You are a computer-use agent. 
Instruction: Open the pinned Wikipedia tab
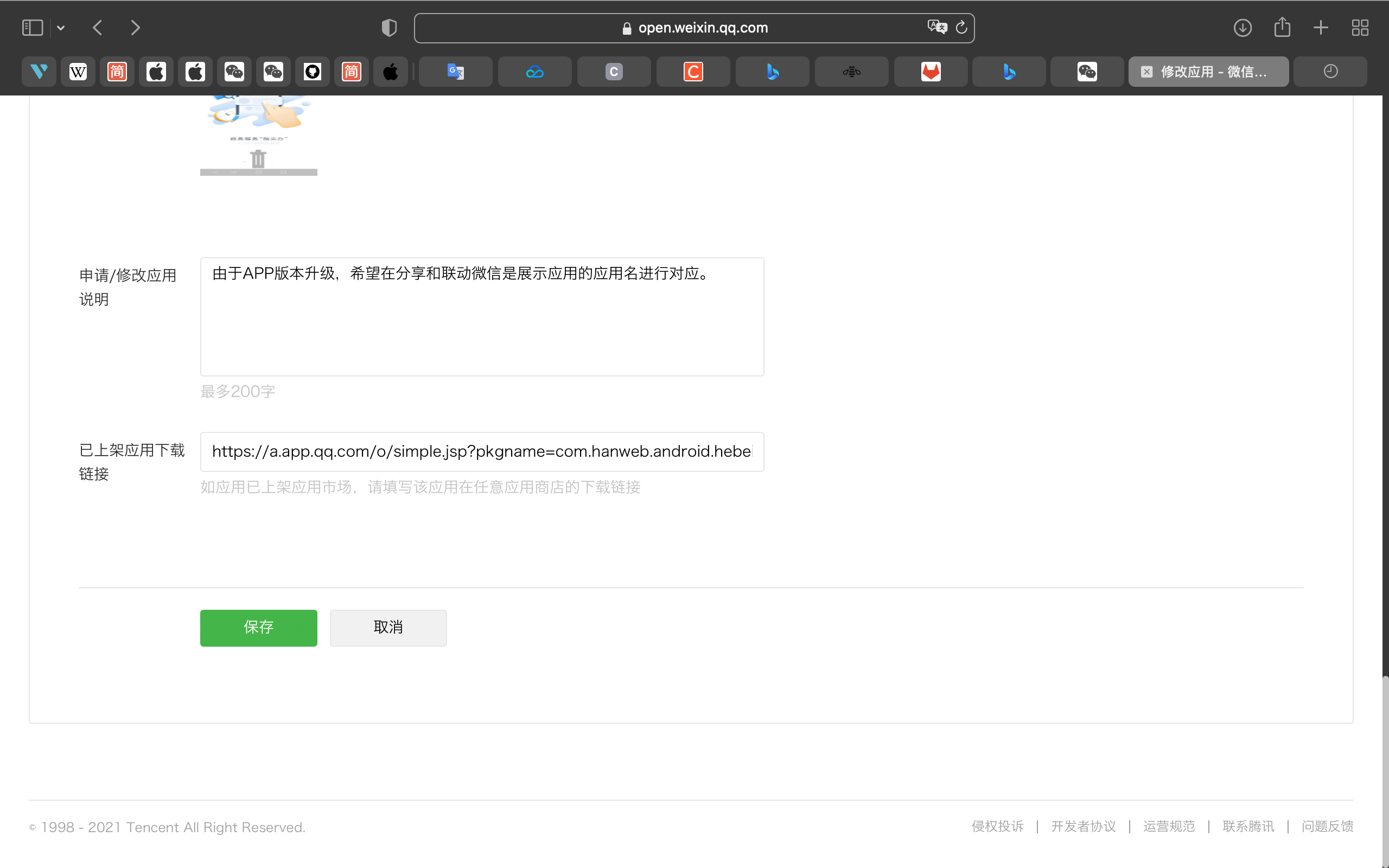78,72
